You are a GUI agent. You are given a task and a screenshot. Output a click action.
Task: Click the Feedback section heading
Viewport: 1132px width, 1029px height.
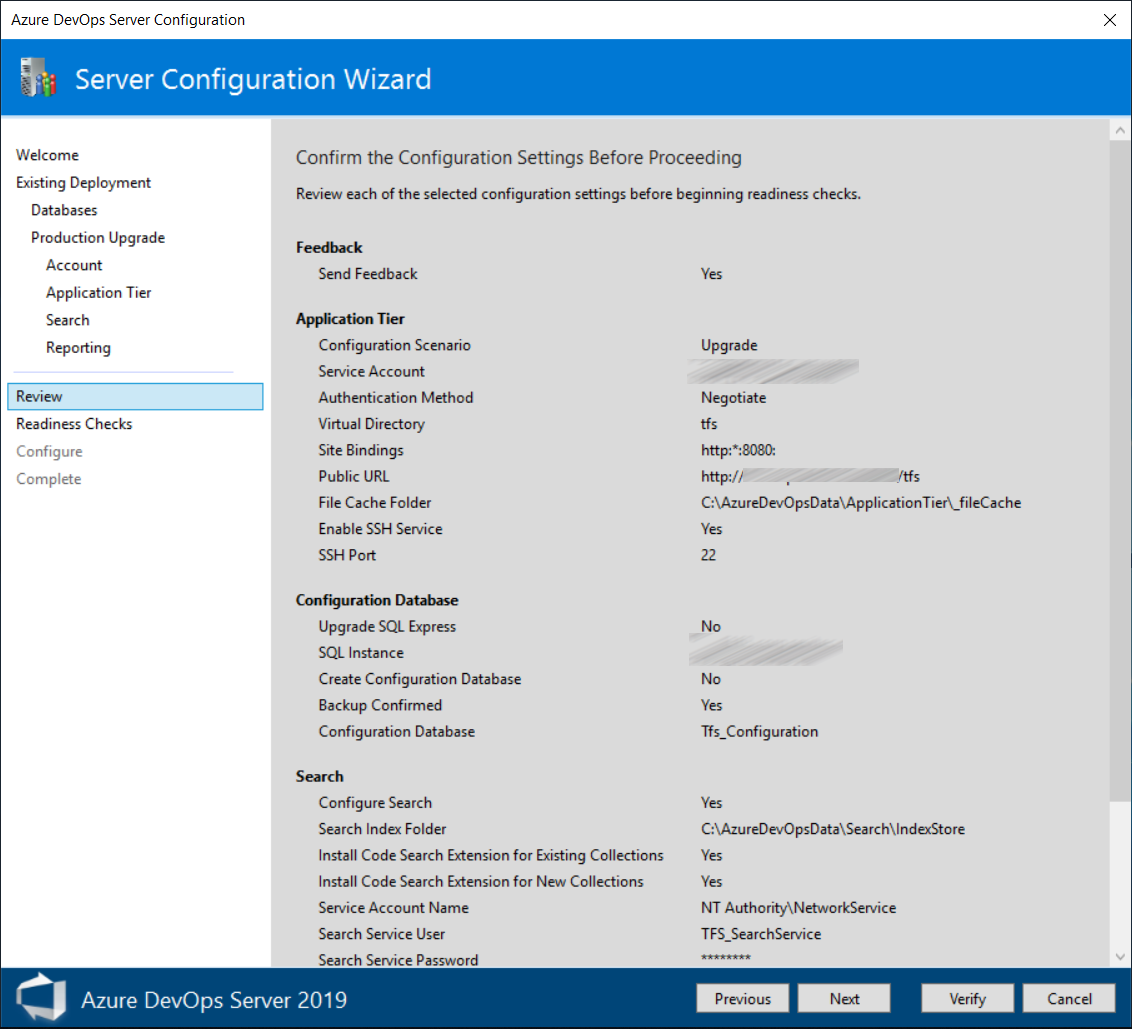click(x=329, y=248)
